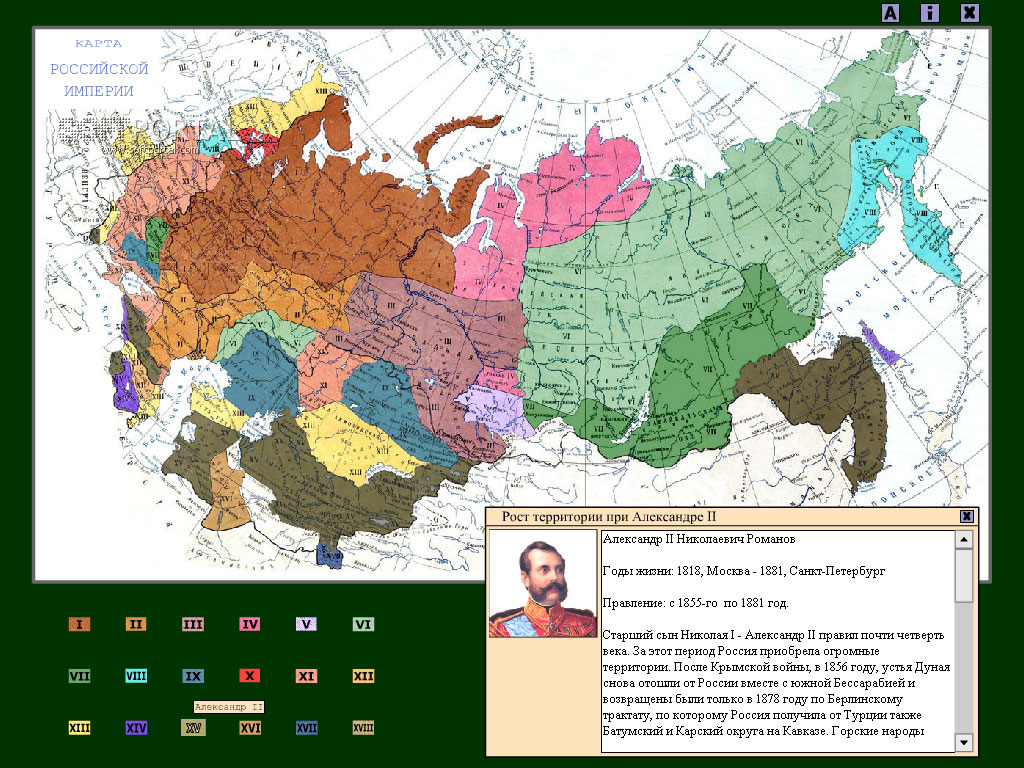This screenshot has height=768, width=1024.
Task: Pick blue legend period IX
Action: click(x=193, y=676)
